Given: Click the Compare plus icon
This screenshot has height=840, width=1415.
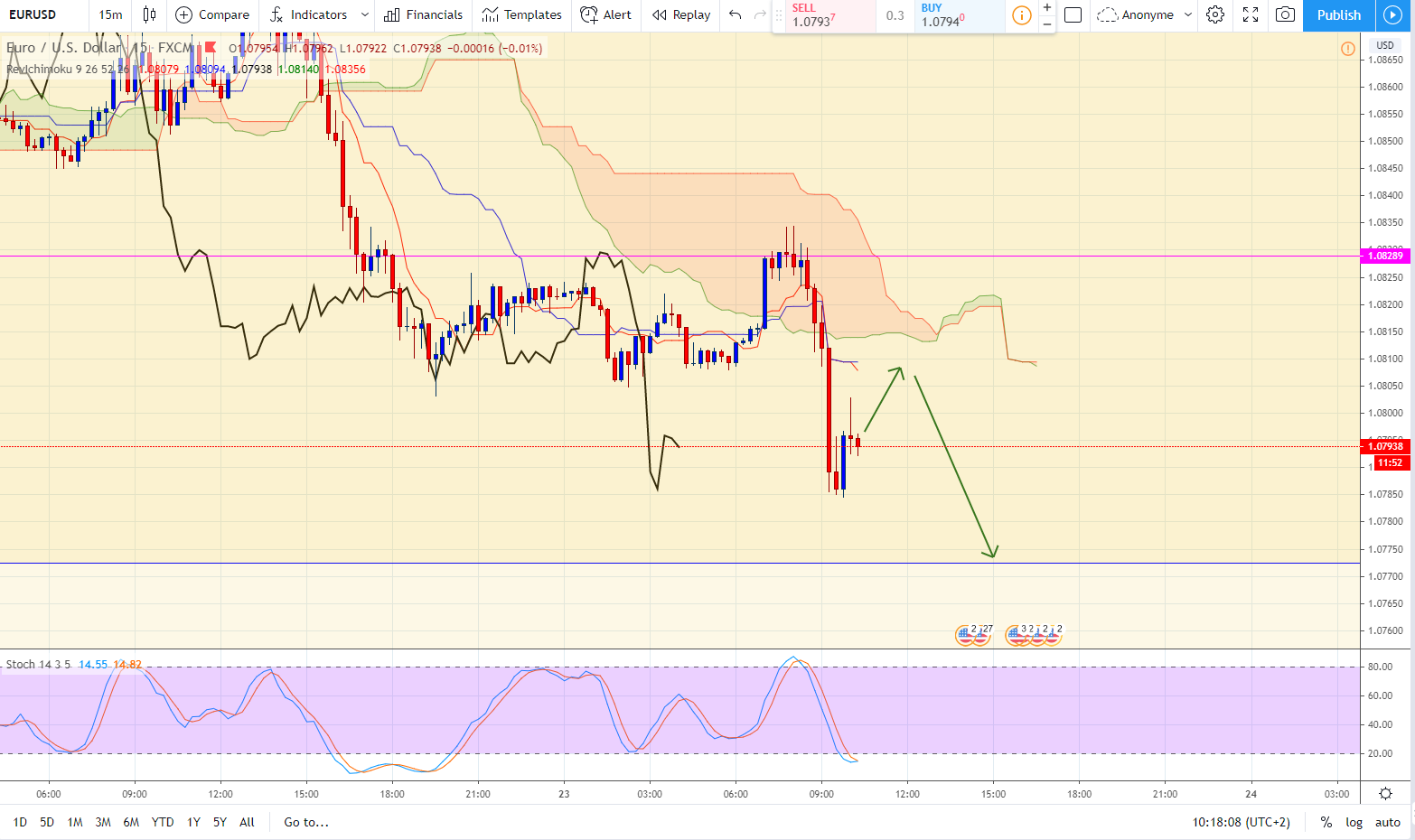Looking at the screenshot, I should pos(183,14).
